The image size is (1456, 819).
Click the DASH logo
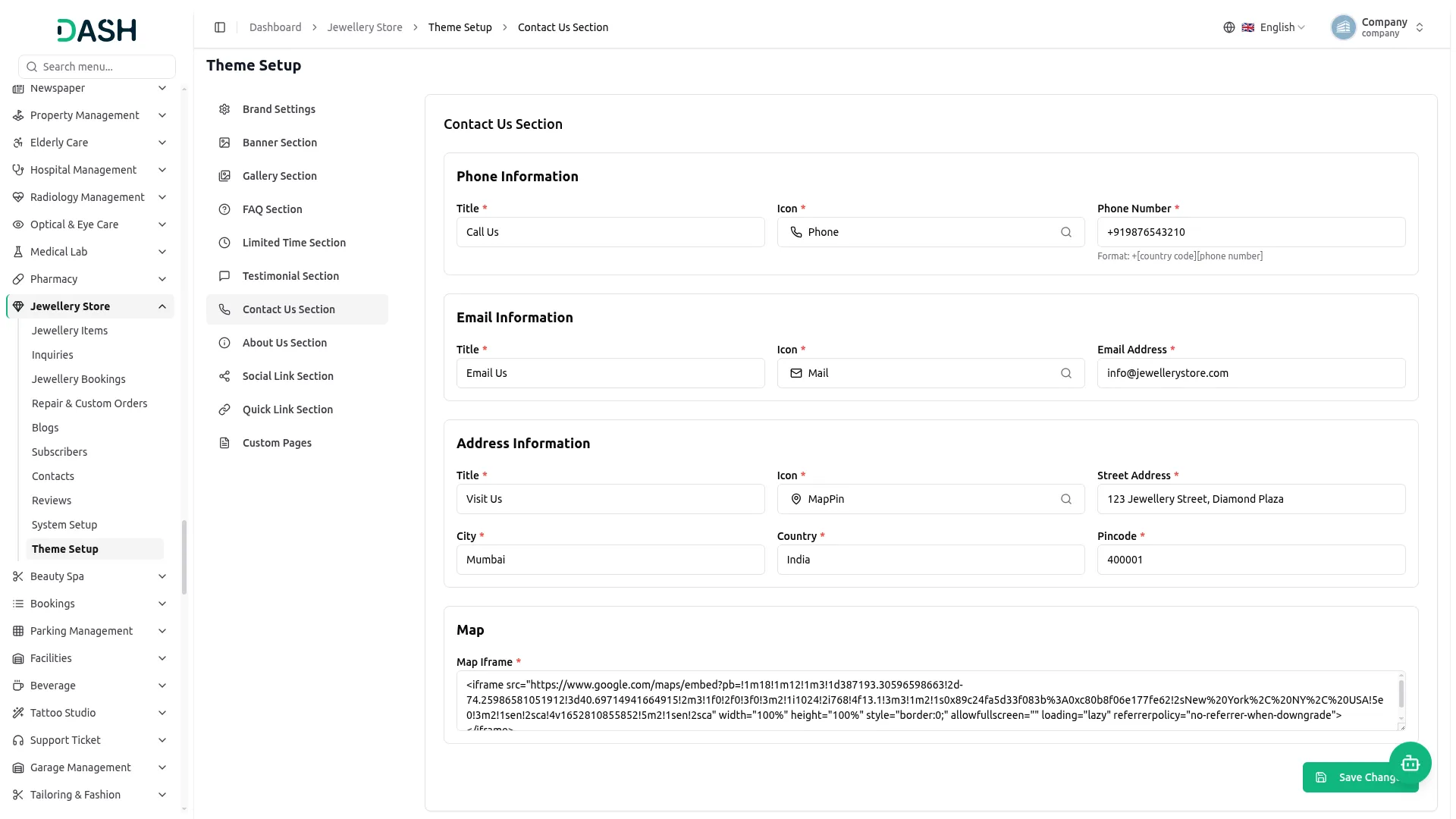coord(97,30)
